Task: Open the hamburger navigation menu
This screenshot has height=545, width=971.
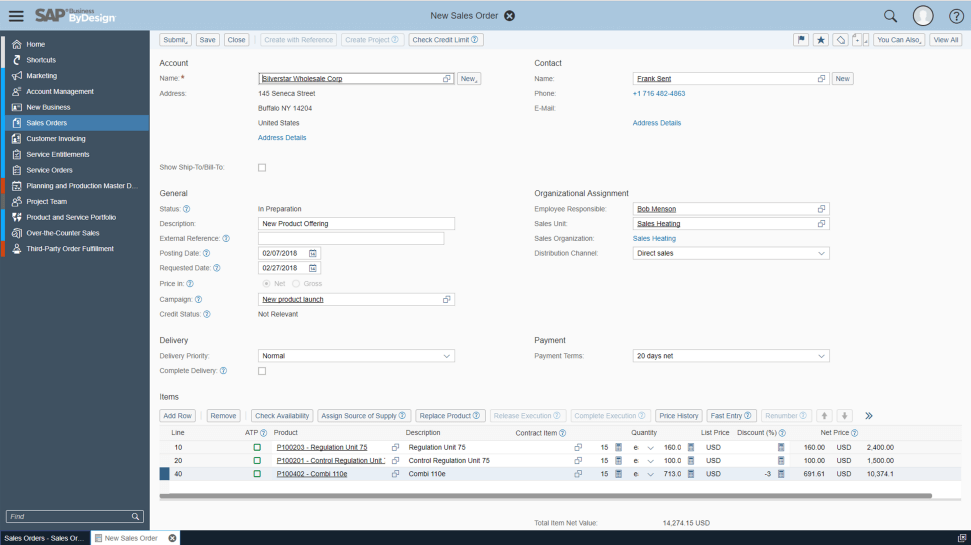Action: click(x=15, y=15)
